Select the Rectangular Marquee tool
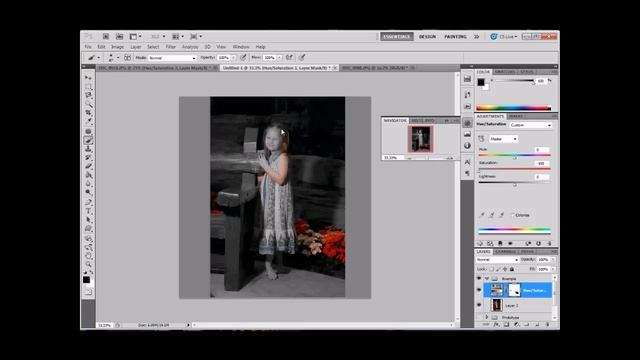 (88, 87)
